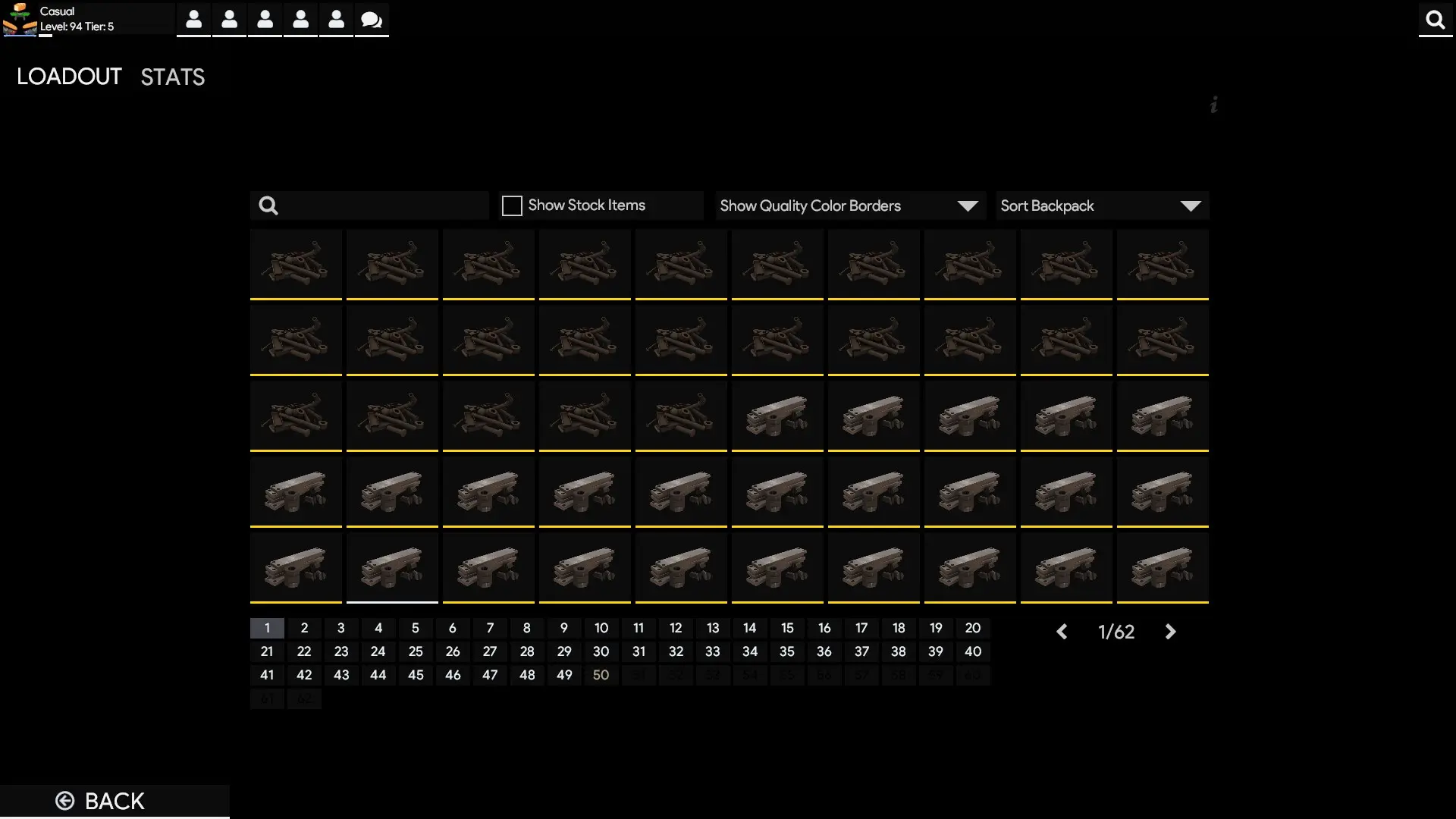The image size is (1456, 819).
Task: Select the white-underlined reclaimed metal item
Action: pos(392,566)
